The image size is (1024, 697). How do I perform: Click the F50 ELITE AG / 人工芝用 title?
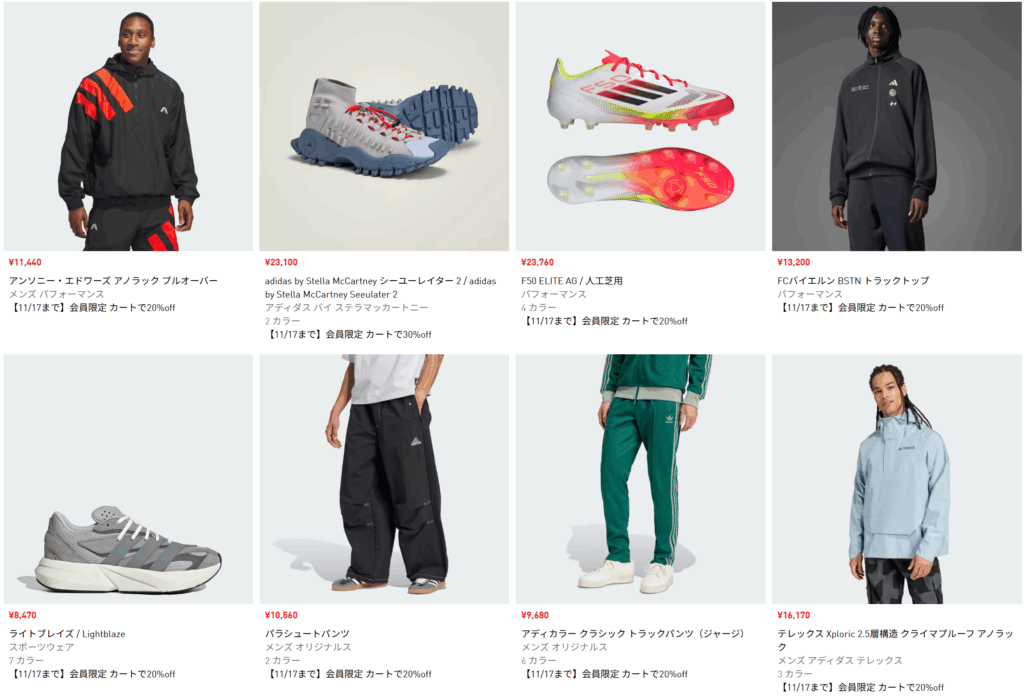571,280
